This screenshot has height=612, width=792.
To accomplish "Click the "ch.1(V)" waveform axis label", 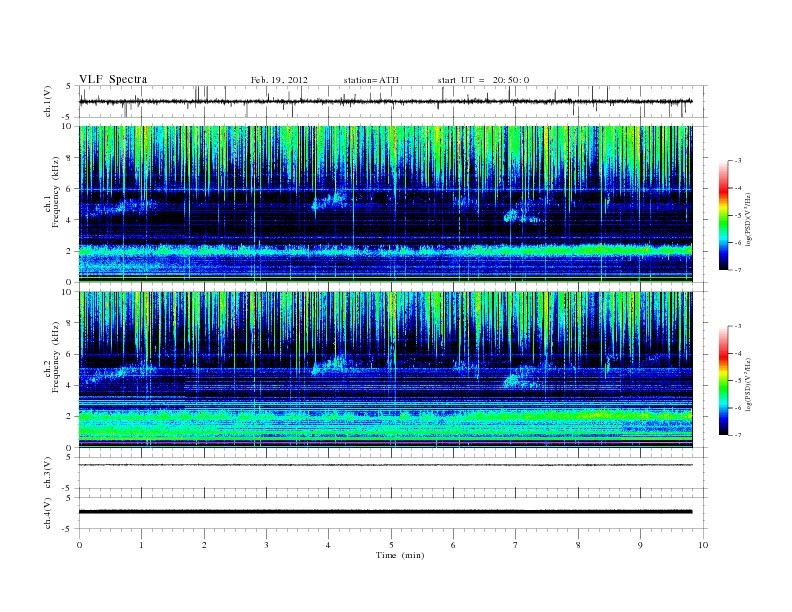I will tap(48, 101).
